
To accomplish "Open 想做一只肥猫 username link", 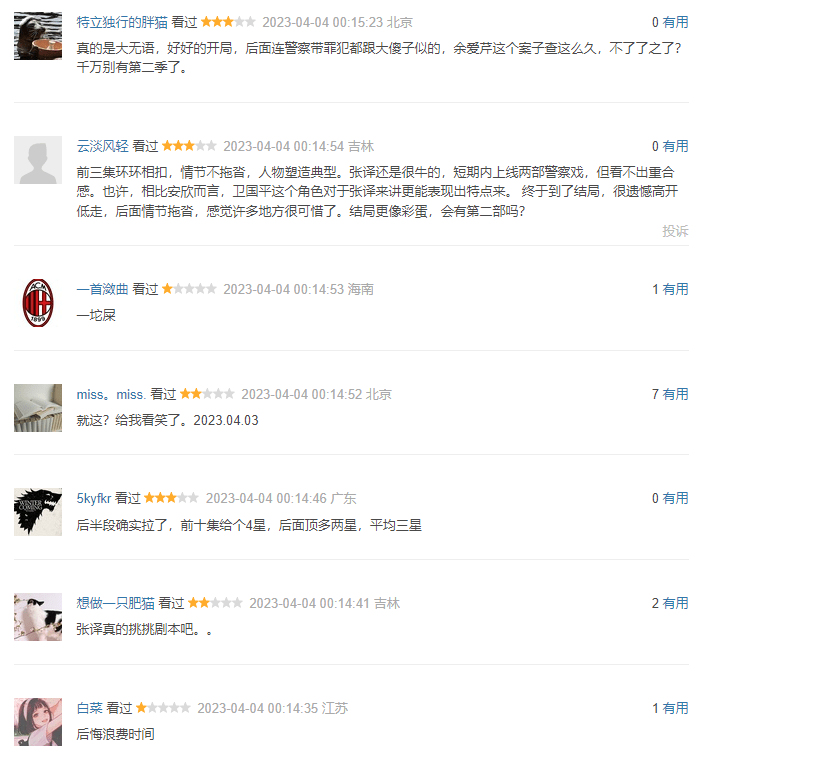I will click(x=116, y=603).
